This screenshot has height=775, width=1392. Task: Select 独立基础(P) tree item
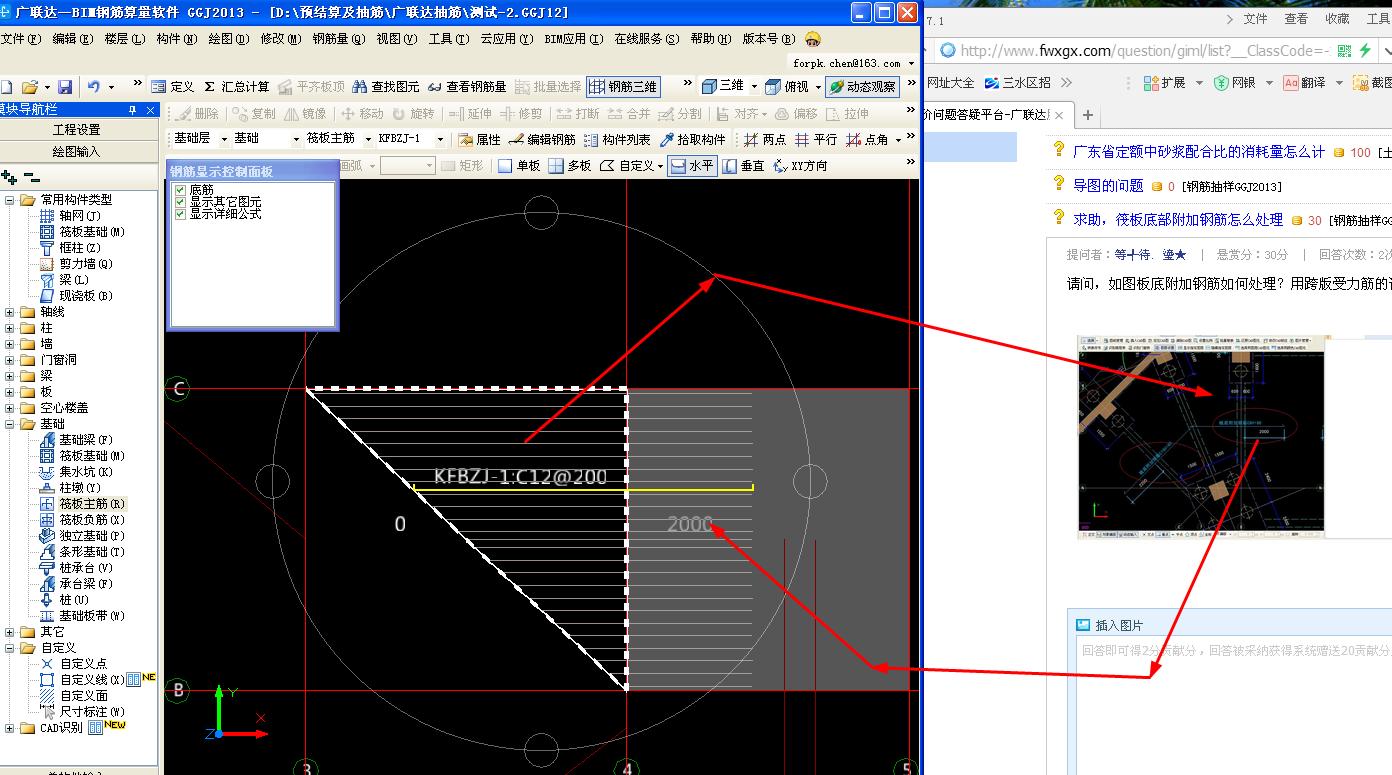point(82,536)
